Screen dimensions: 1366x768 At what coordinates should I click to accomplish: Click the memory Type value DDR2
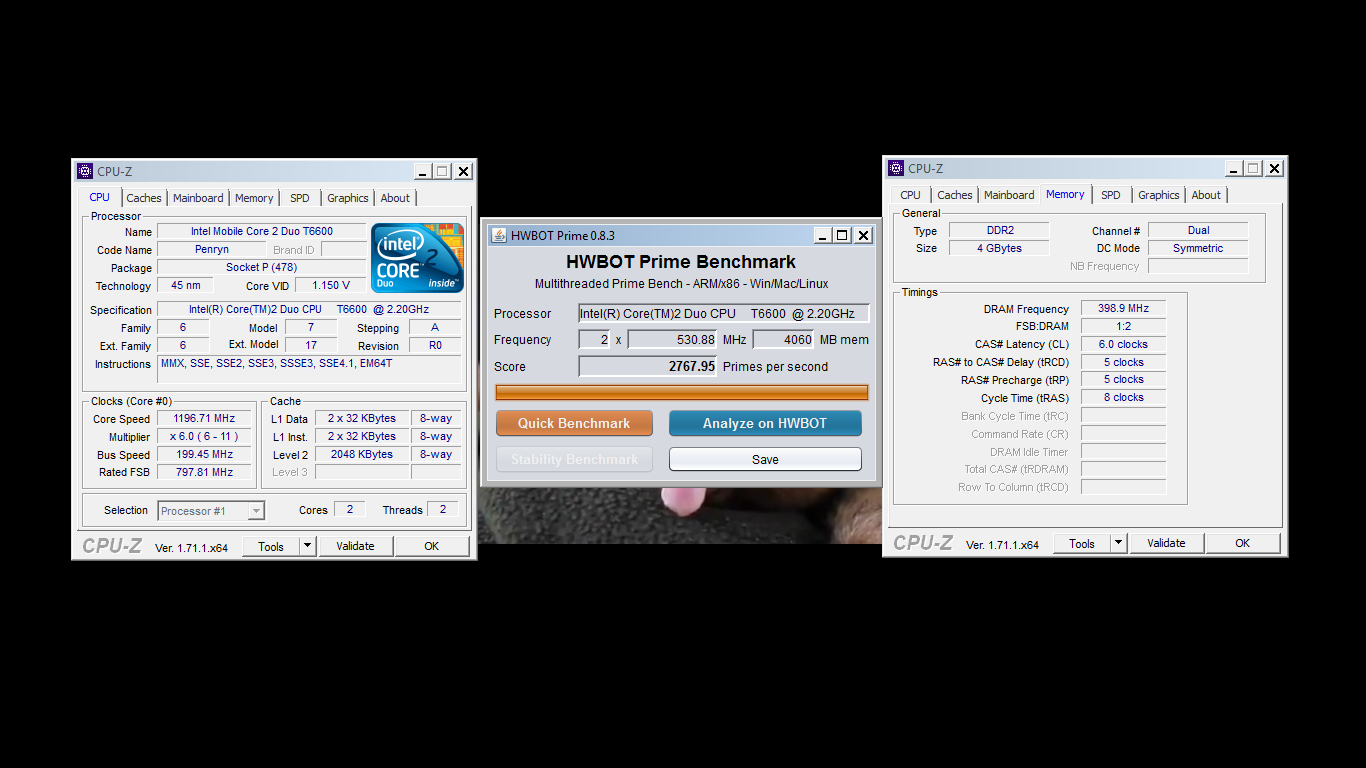click(999, 231)
